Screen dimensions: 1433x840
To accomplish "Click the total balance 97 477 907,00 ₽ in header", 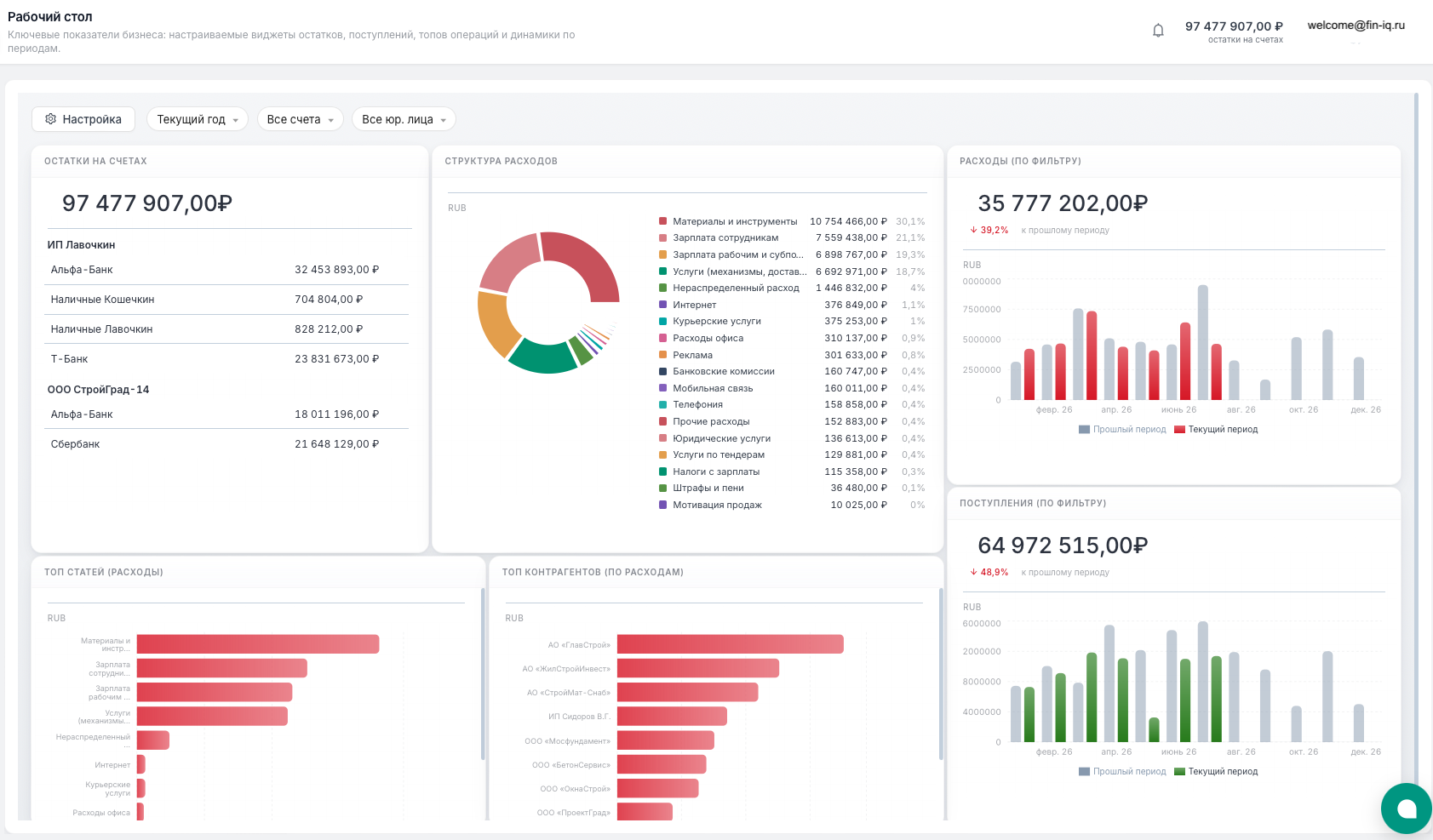I will click(1234, 26).
